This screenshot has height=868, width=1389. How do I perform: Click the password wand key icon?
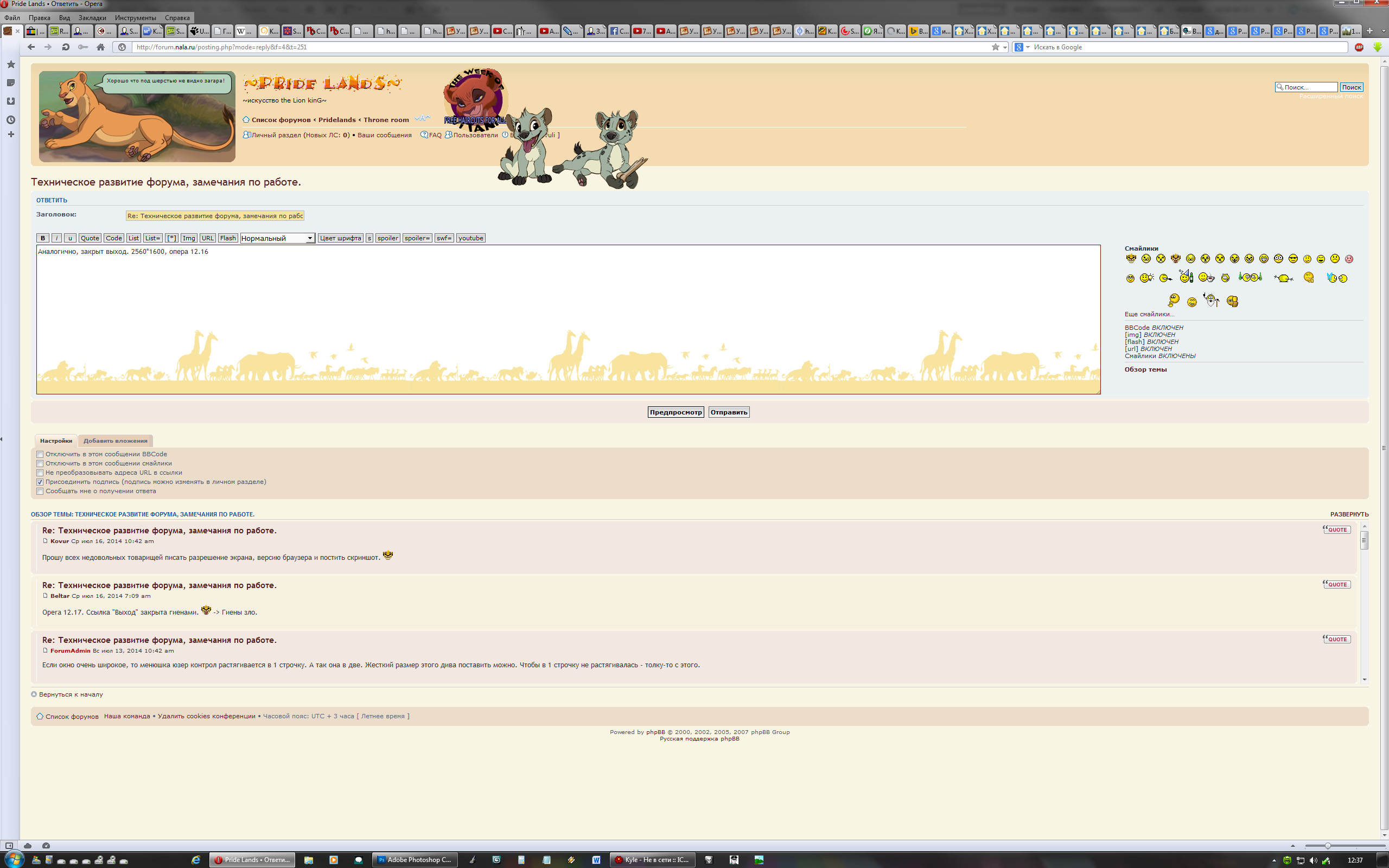tap(83, 47)
